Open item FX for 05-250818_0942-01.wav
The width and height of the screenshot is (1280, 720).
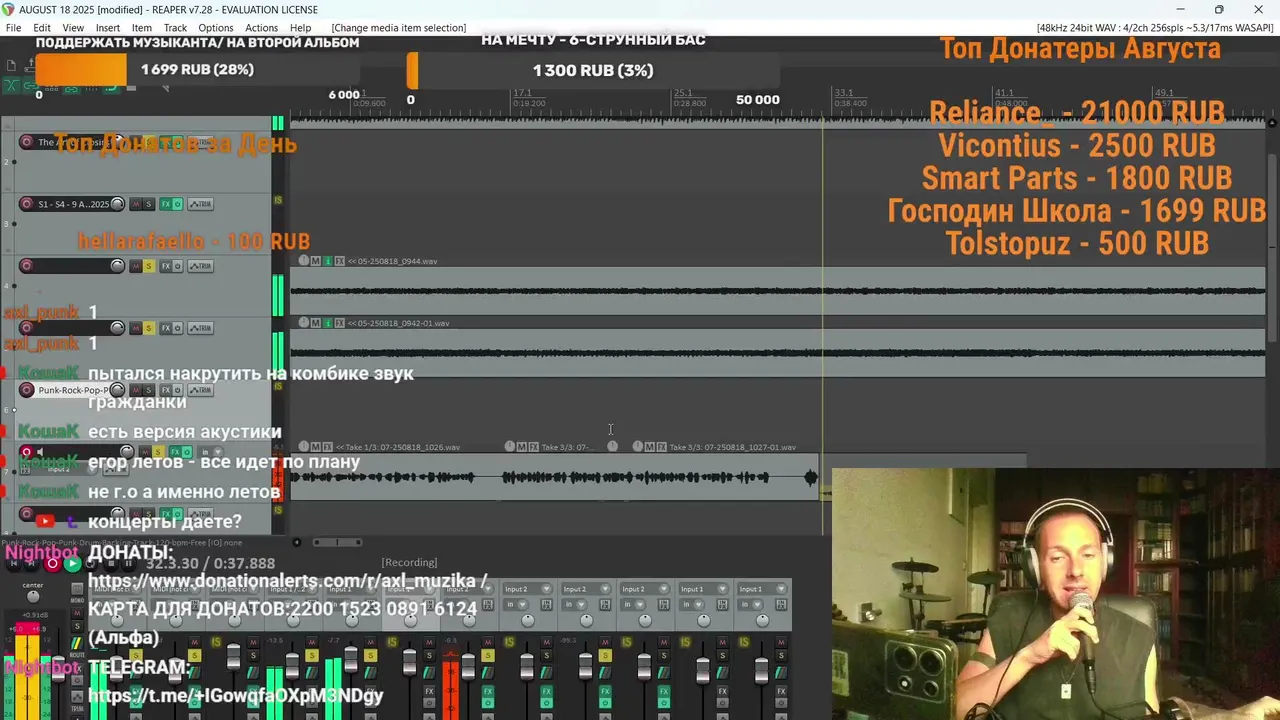(x=340, y=323)
